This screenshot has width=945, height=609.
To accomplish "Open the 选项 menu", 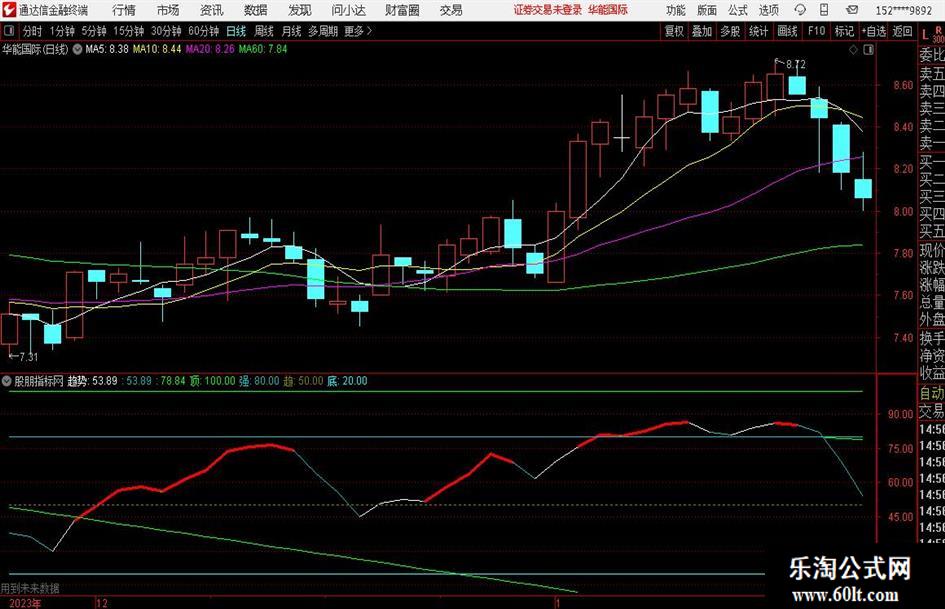I will (768, 10).
